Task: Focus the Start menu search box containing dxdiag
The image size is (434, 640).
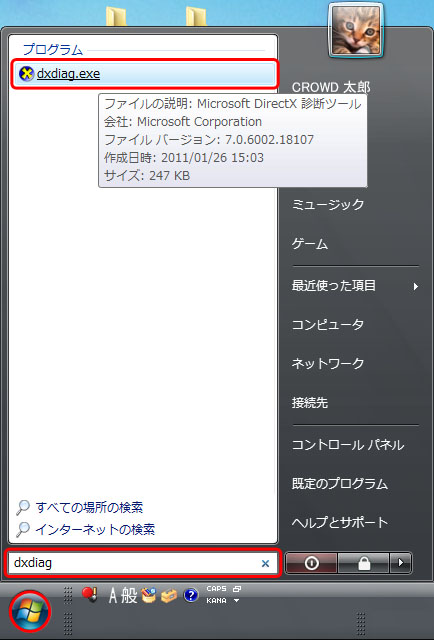Action: pyautogui.click(x=143, y=563)
